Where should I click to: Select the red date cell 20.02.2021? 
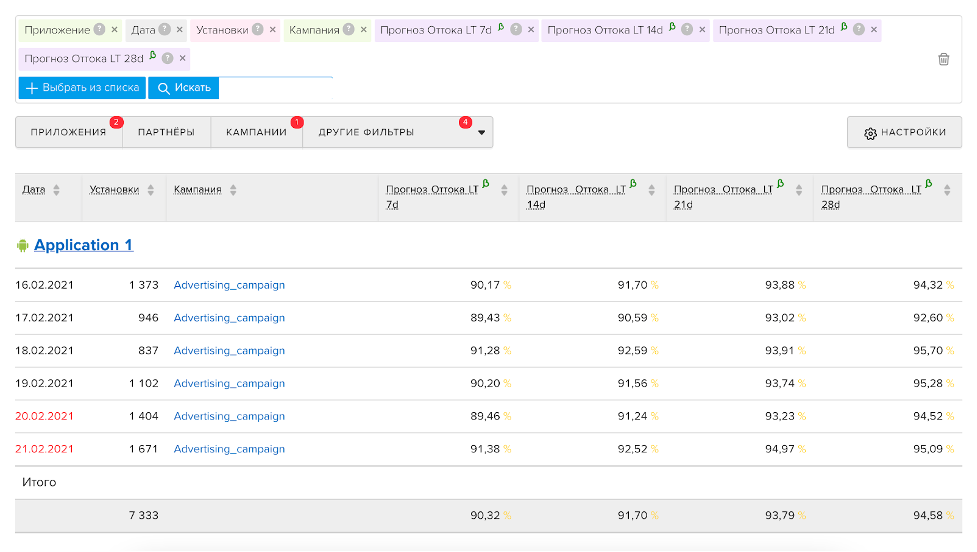click(44, 416)
